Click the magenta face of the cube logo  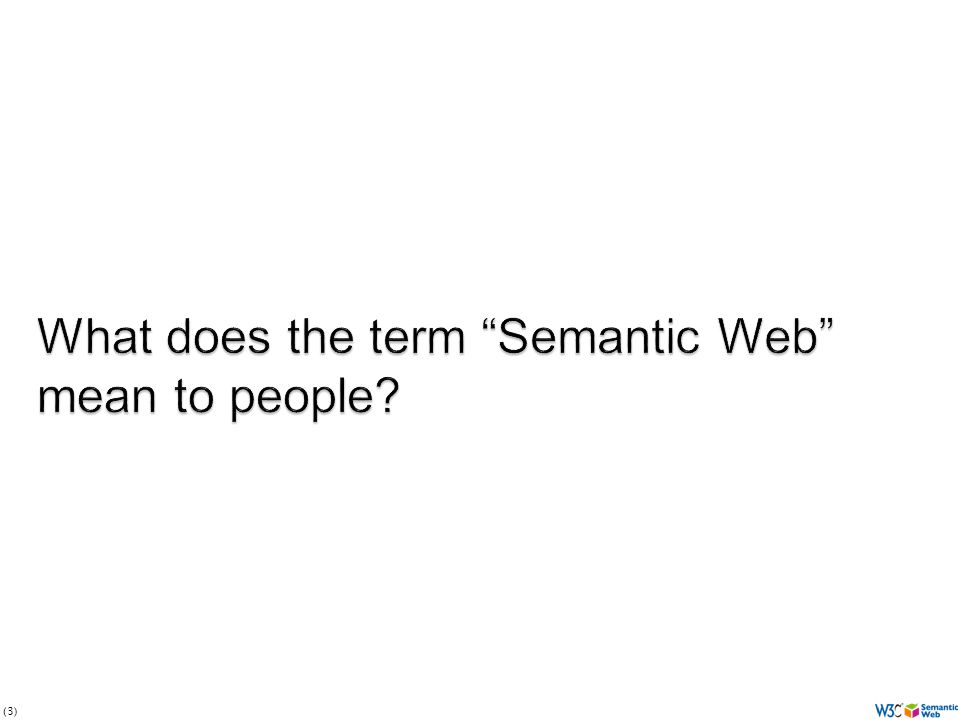[916, 713]
